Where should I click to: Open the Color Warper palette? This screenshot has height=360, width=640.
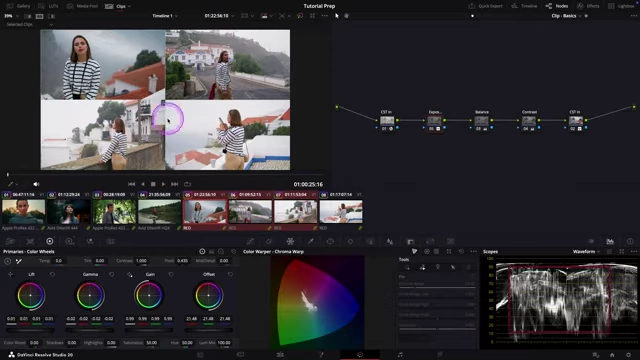tap(290, 241)
